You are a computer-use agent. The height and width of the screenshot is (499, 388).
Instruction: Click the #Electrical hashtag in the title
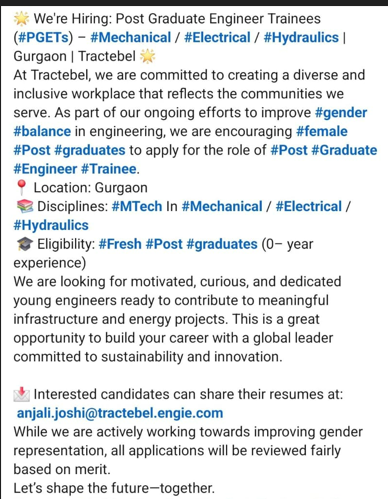(x=217, y=38)
